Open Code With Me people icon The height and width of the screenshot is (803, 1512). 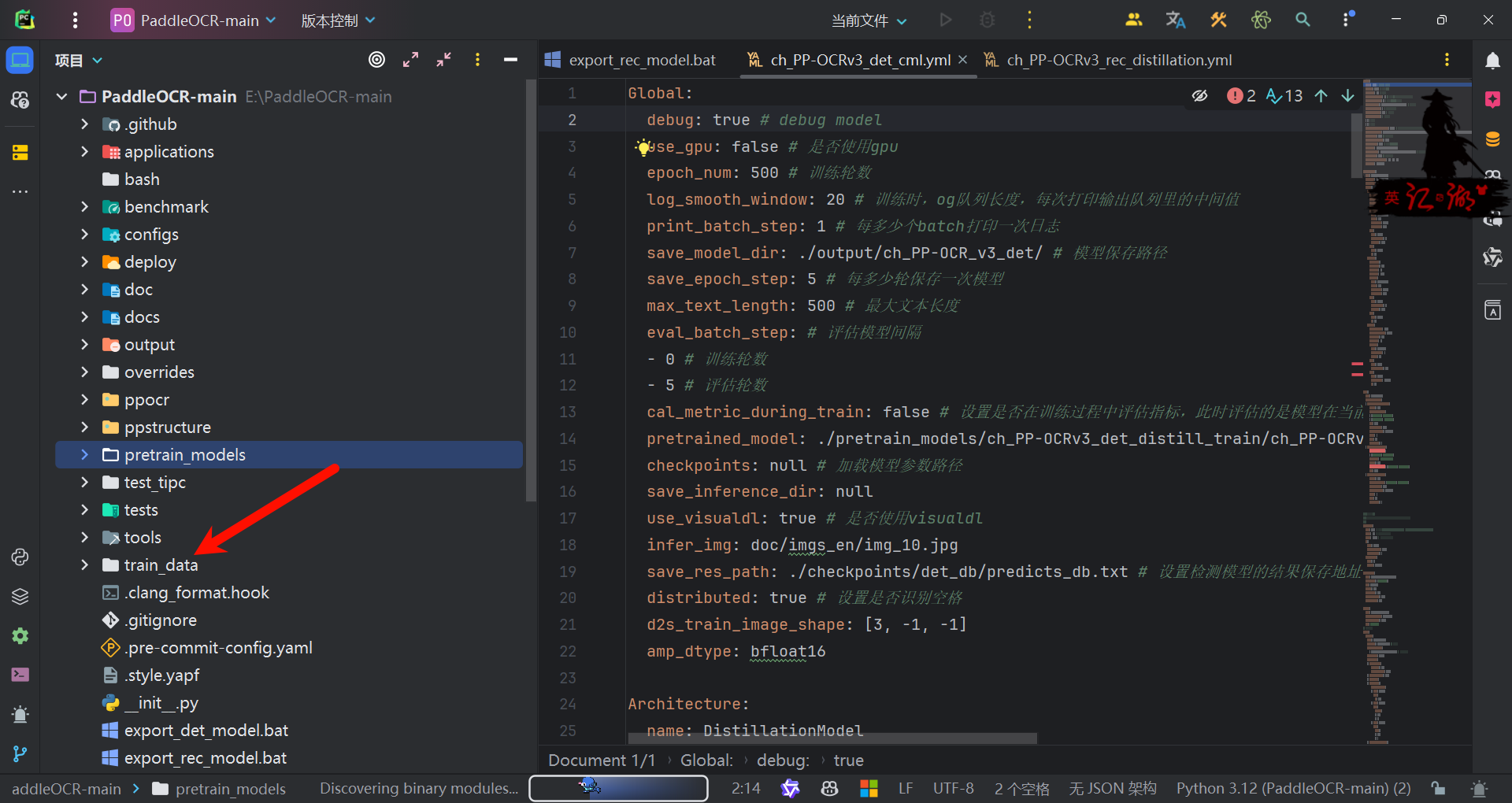1133,20
